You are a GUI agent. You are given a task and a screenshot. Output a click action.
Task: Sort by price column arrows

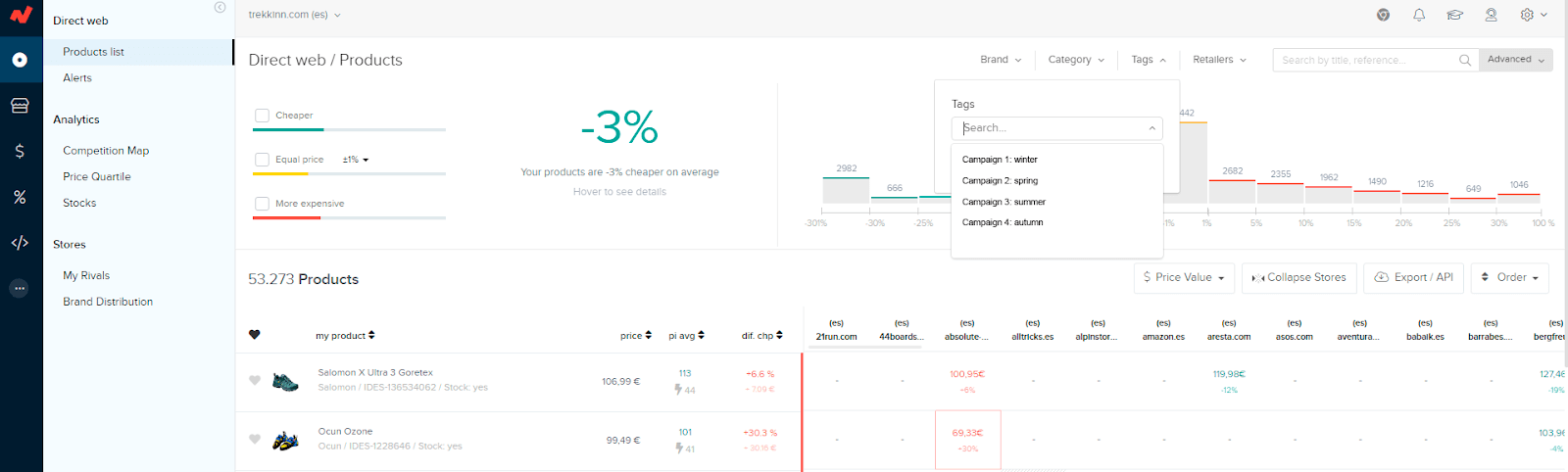648,335
